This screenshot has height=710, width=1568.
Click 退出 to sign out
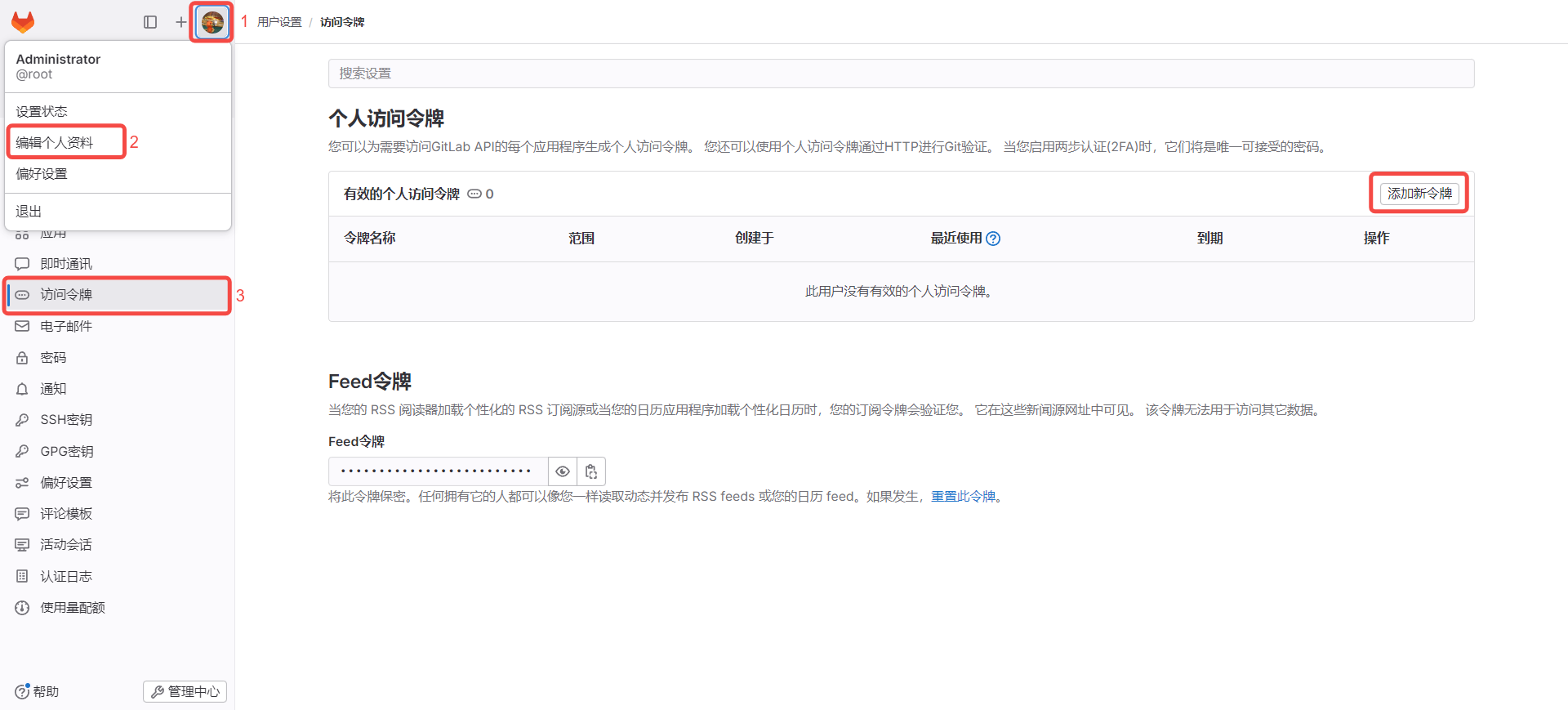(29, 212)
